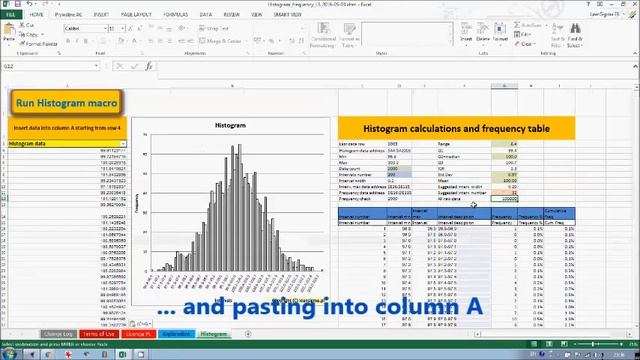
Task: Switch to the FORMULAS tab
Action: pyautogui.click(x=176, y=14)
